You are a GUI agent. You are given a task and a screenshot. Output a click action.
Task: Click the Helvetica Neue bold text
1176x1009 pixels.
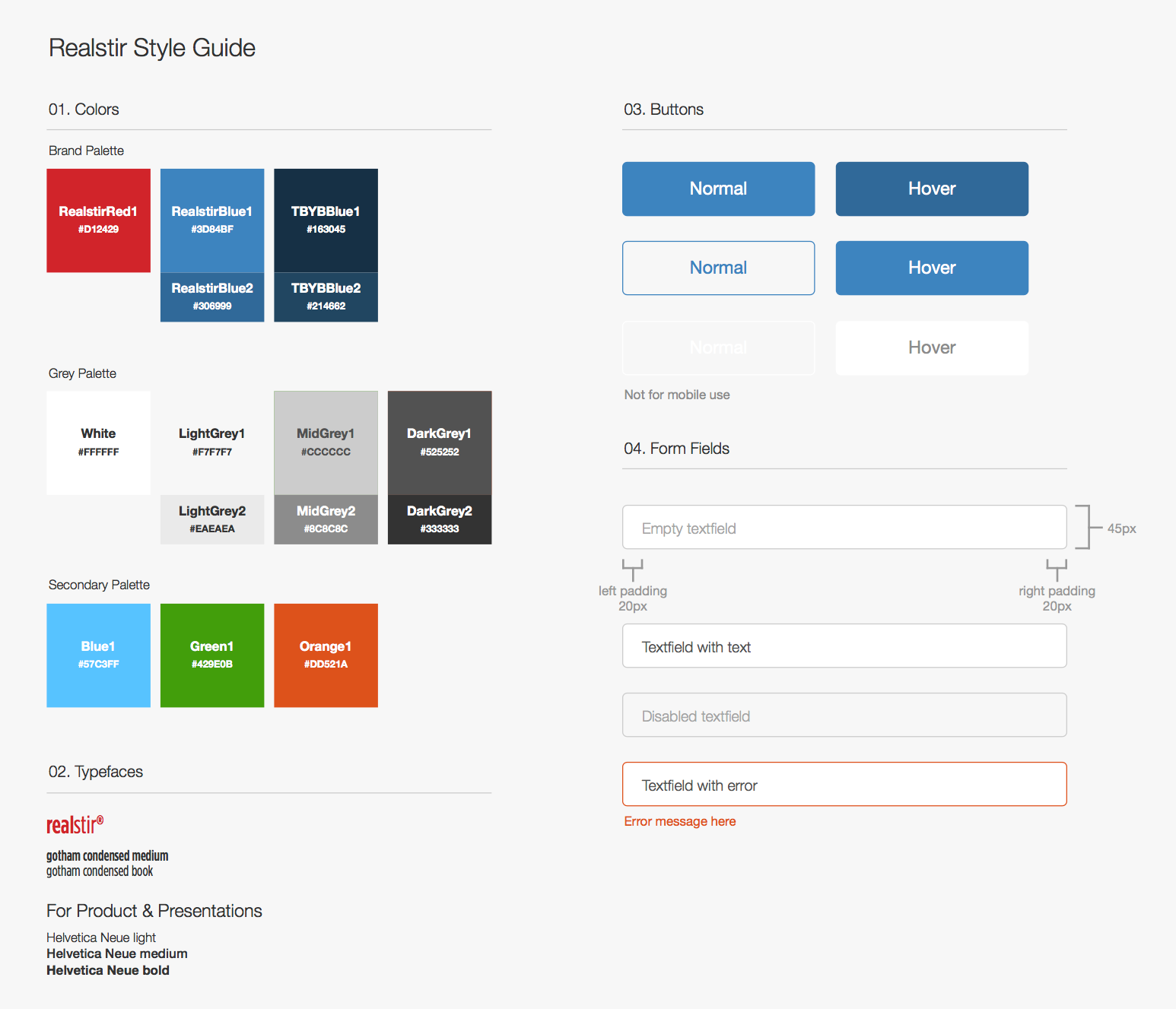tap(108, 970)
